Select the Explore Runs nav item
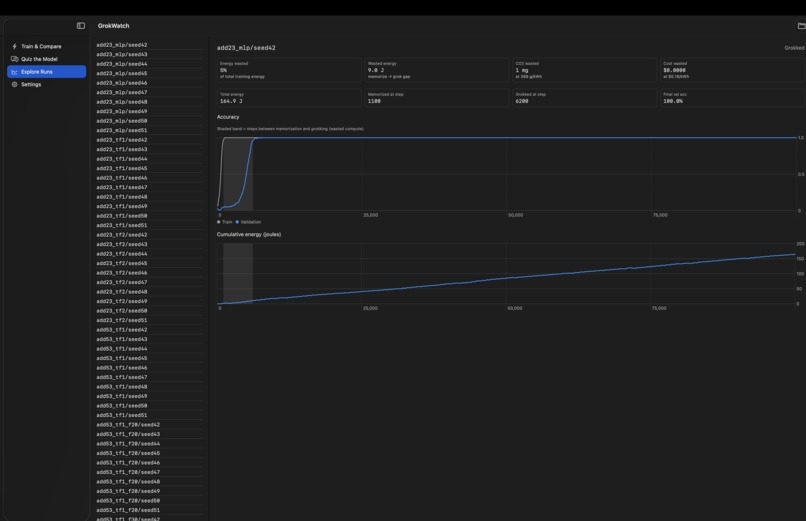The width and height of the screenshot is (806, 521). [x=47, y=72]
